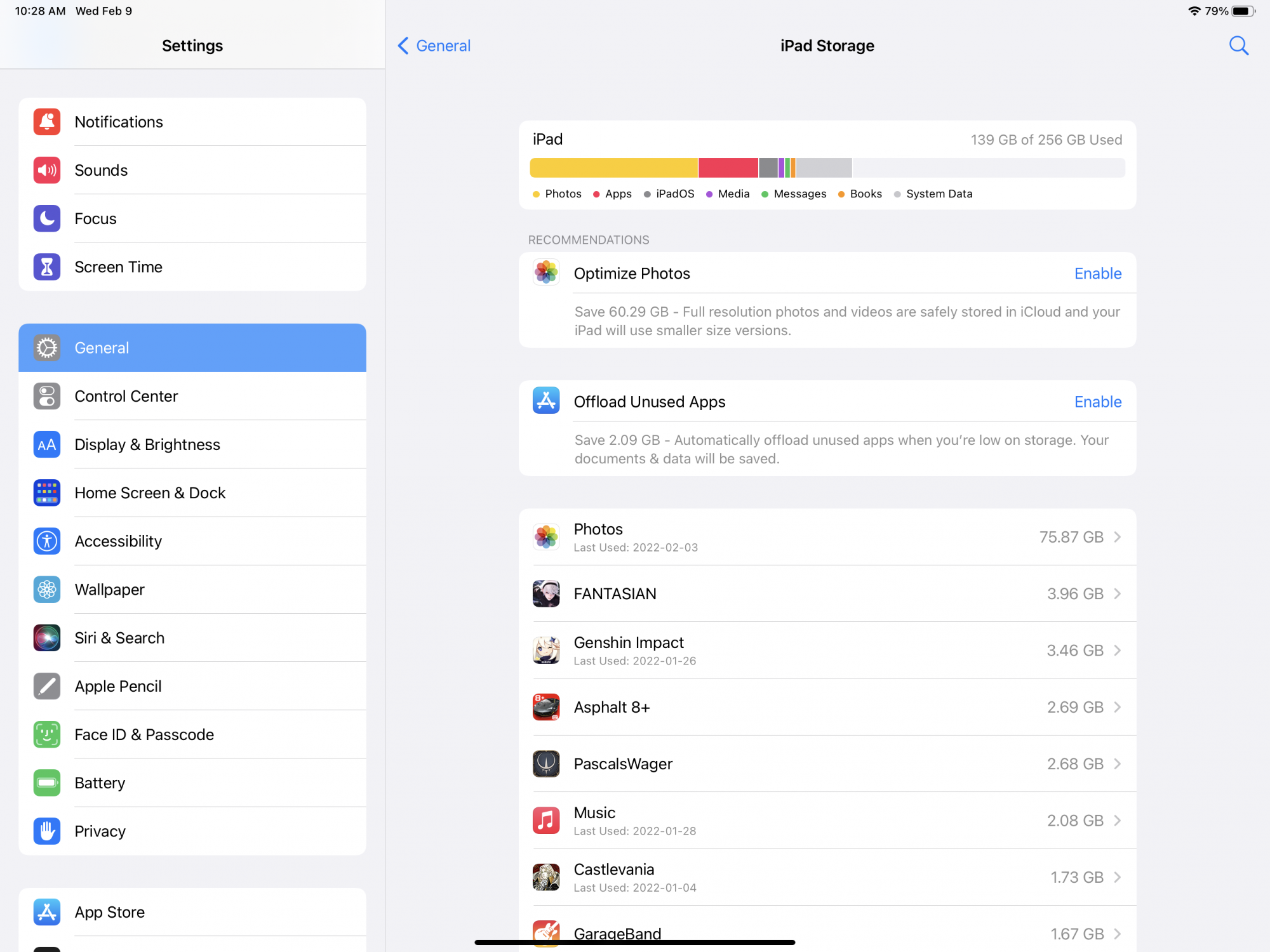Enable Offload Unused Apps
Image resolution: width=1270 pixels, height=952 pixels.
click(x=1097, y=402)
